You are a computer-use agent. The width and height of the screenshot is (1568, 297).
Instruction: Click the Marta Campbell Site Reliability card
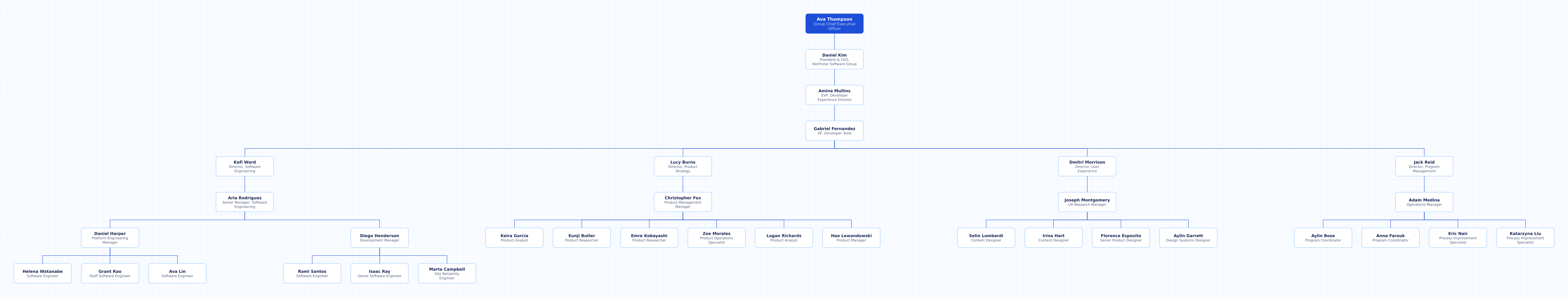447,273
